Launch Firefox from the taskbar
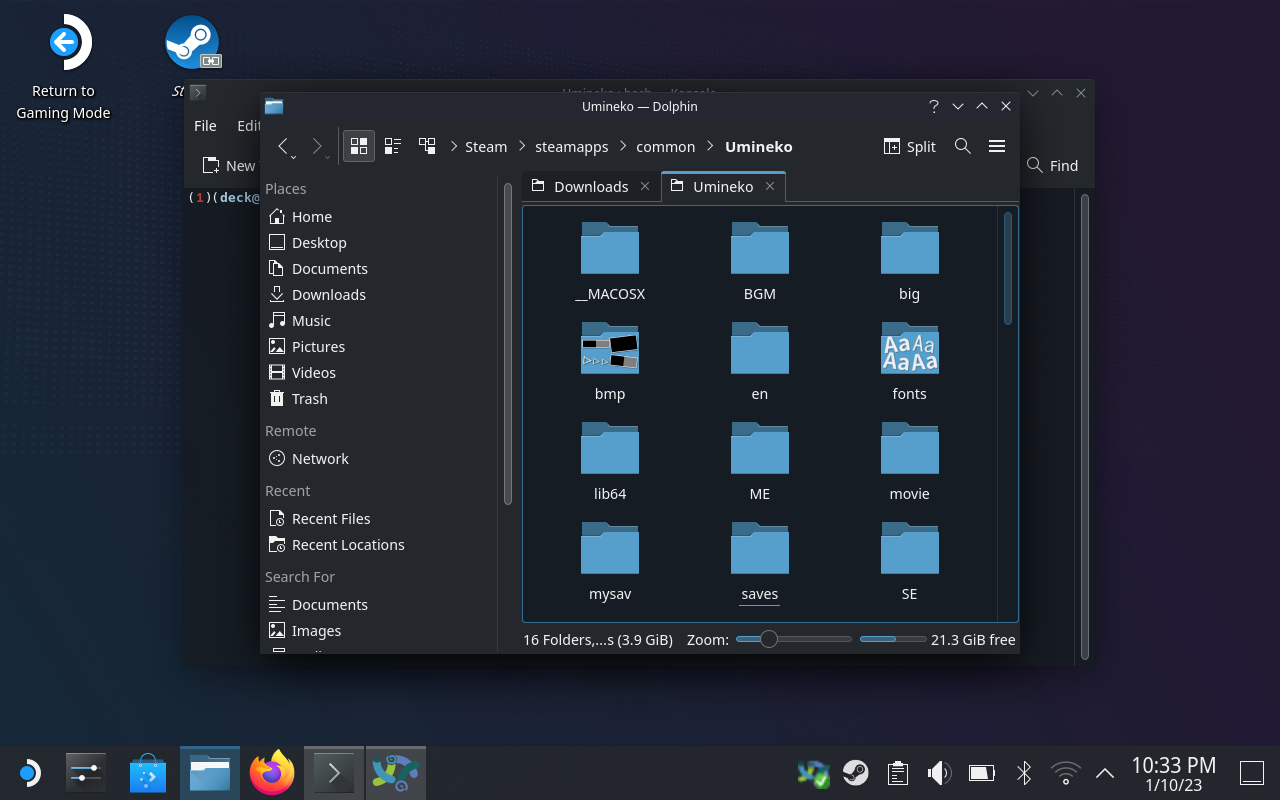Image resolution: width=1280 pixels, height=800 pixels. point(271,773)
